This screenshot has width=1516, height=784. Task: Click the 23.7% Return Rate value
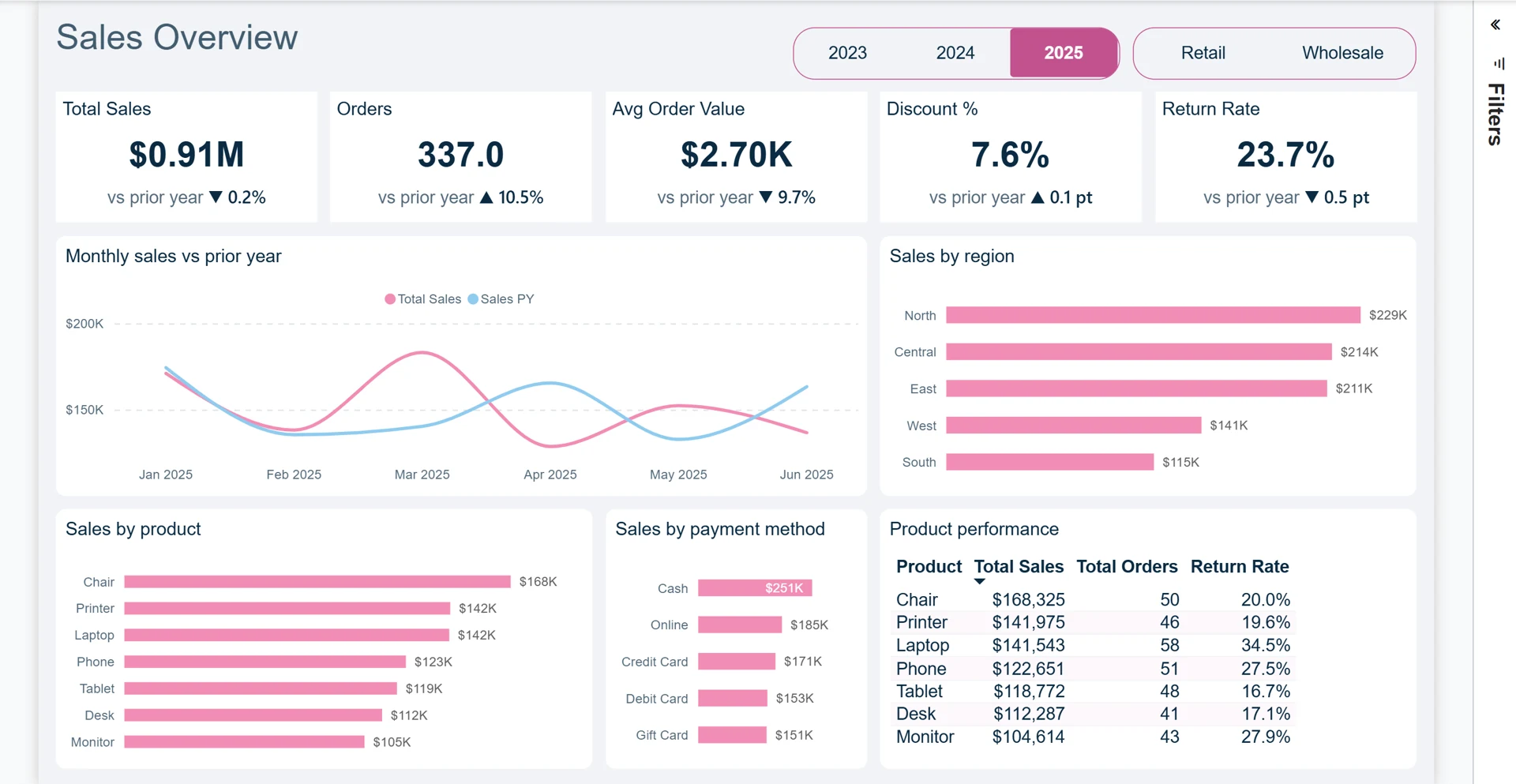pos(1285,155)
